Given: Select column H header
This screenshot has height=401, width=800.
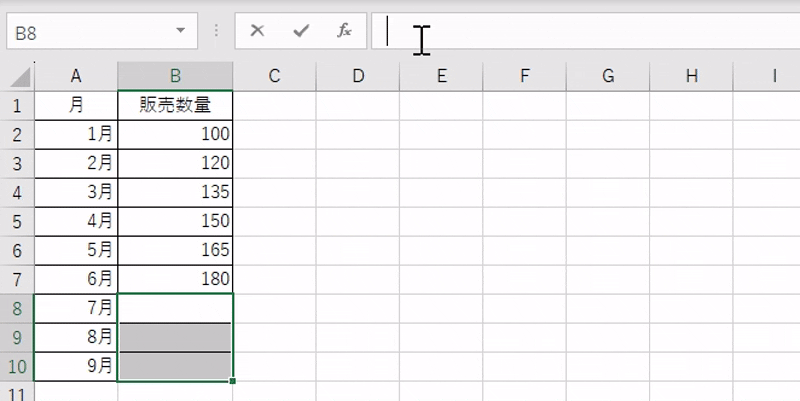Looking at the screenshot, I should (x=691, y=76).
